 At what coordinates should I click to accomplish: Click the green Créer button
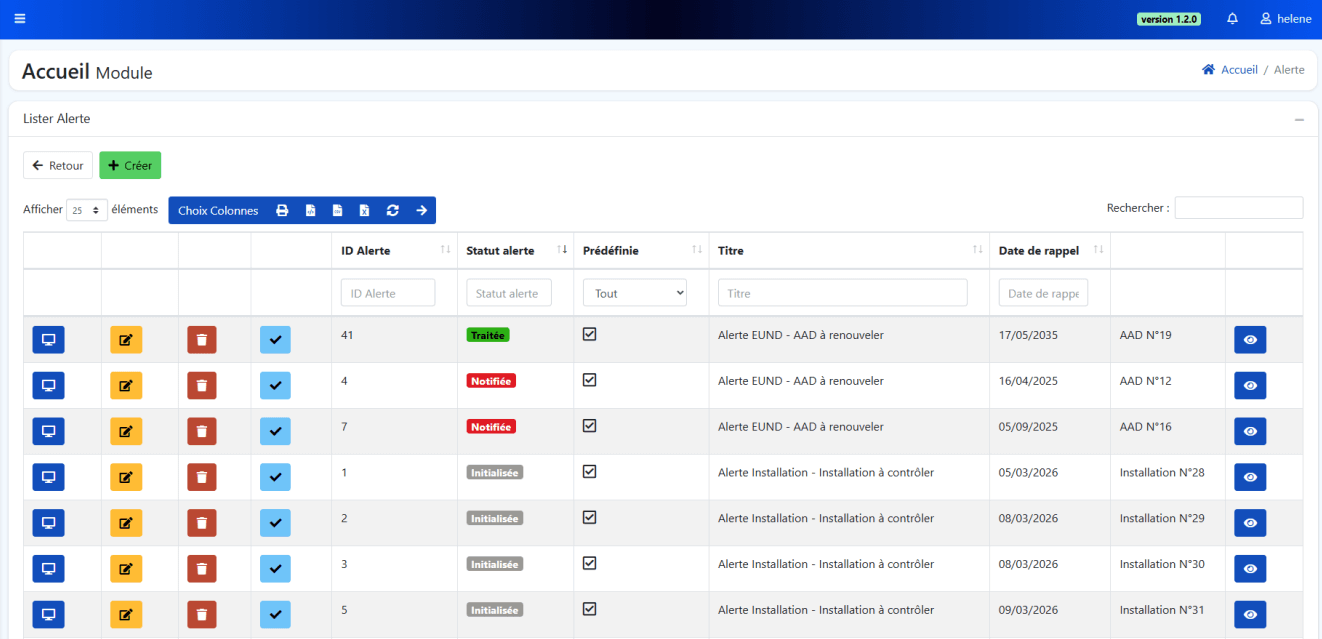click(130, 166)
